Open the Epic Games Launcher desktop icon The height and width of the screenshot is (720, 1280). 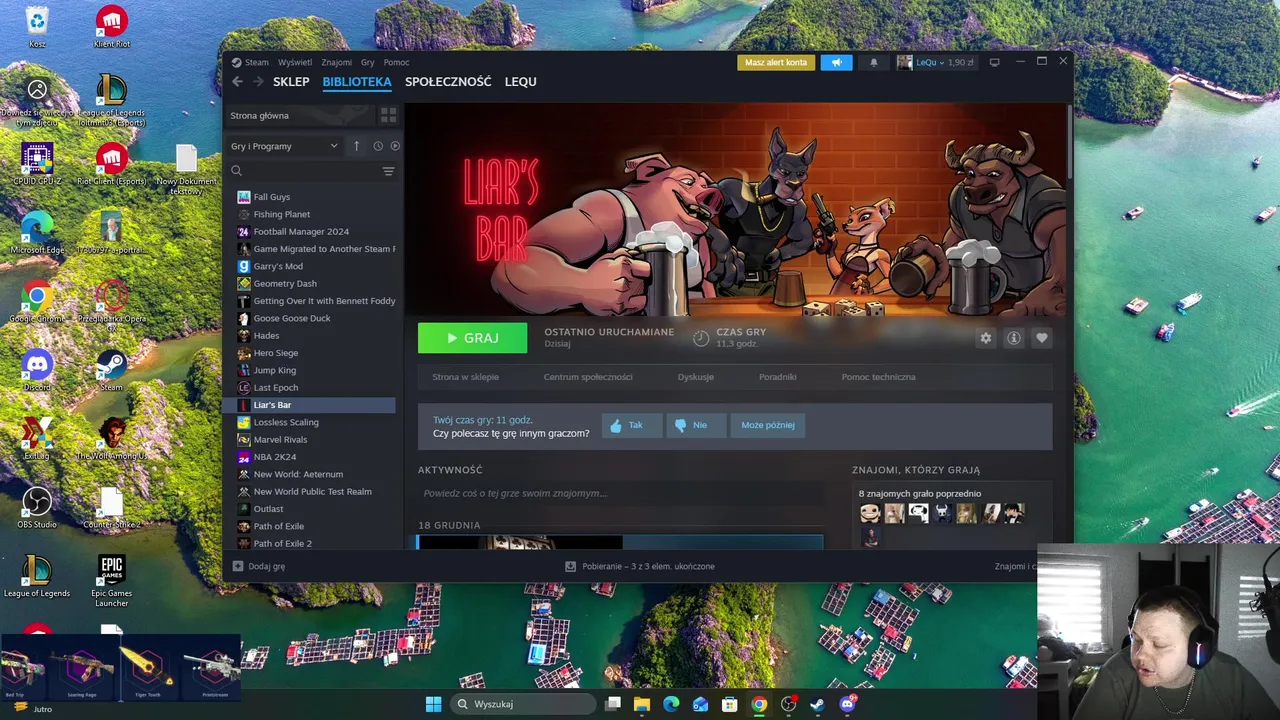111,581
